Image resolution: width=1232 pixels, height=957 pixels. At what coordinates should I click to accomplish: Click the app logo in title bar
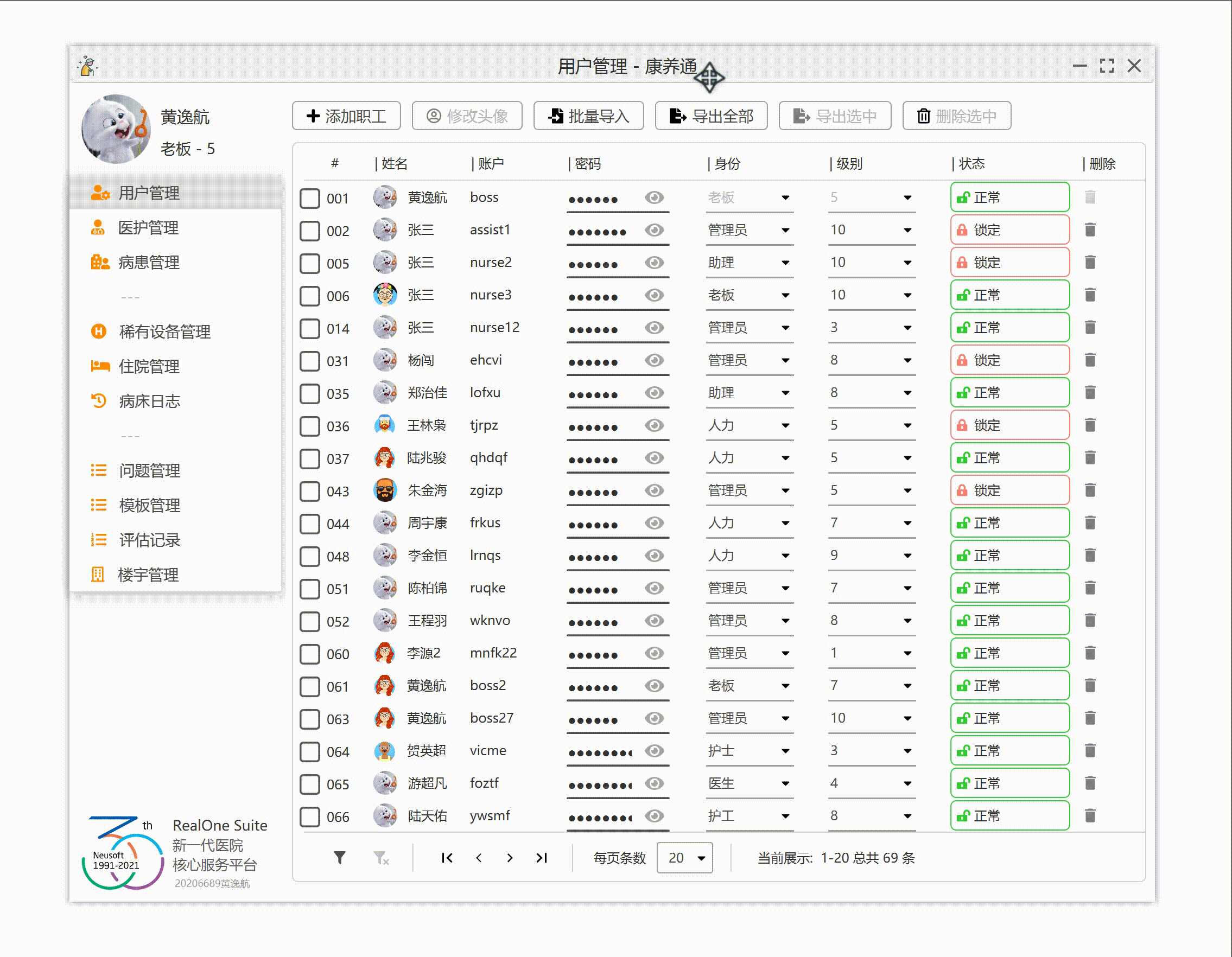(87, 66)
